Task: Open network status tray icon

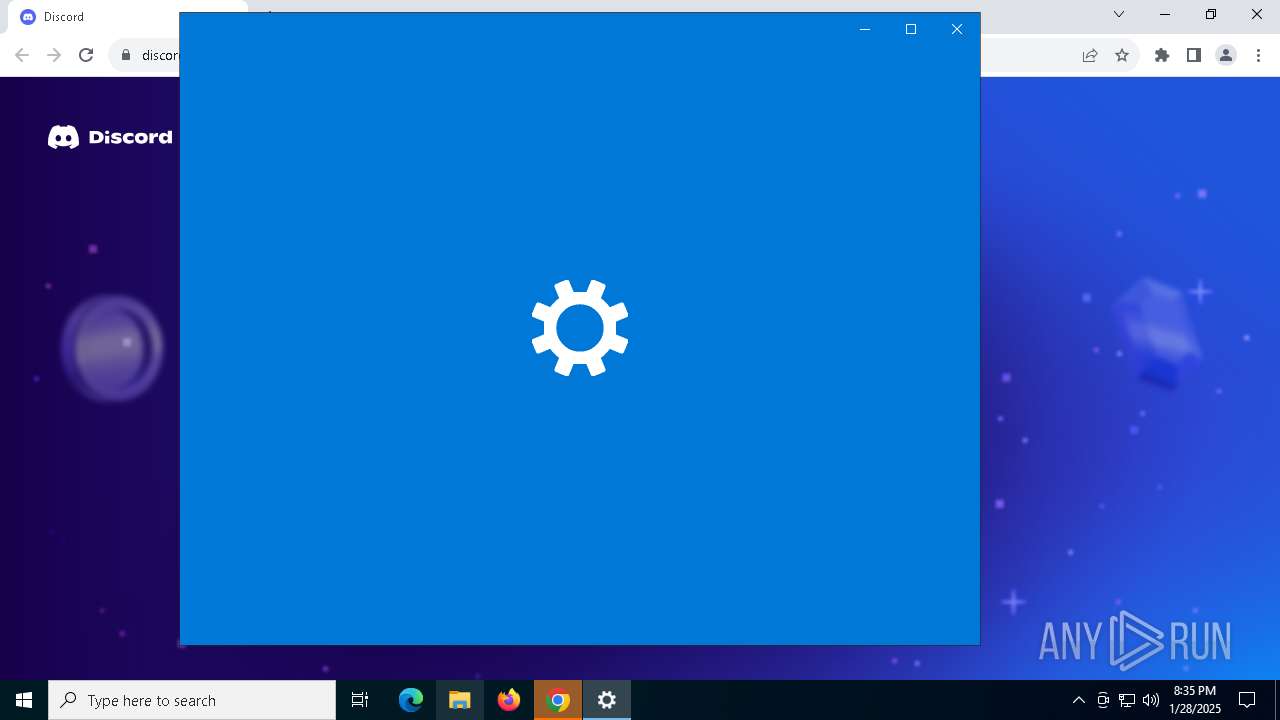Action: click(x=1127, y=700)
